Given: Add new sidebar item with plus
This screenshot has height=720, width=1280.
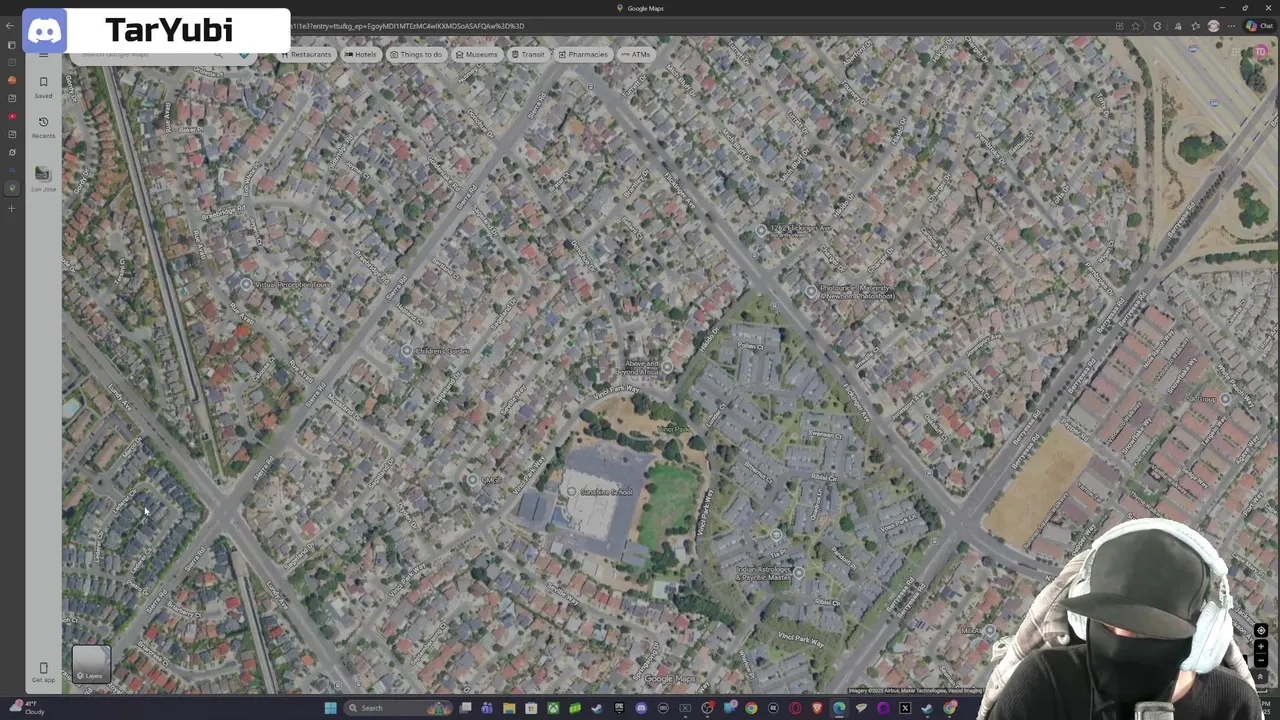Looking at the screenshot, I should [12, 208].
